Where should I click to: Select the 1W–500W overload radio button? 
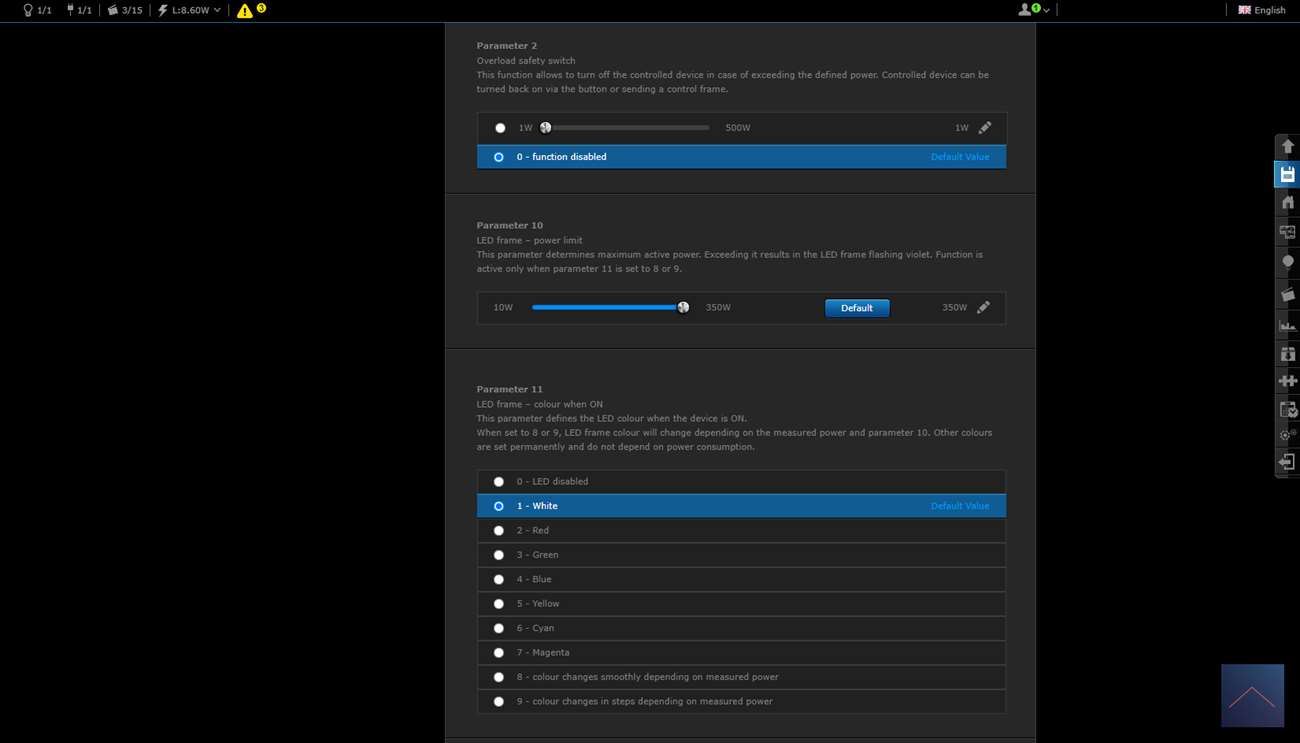(500, 128)
